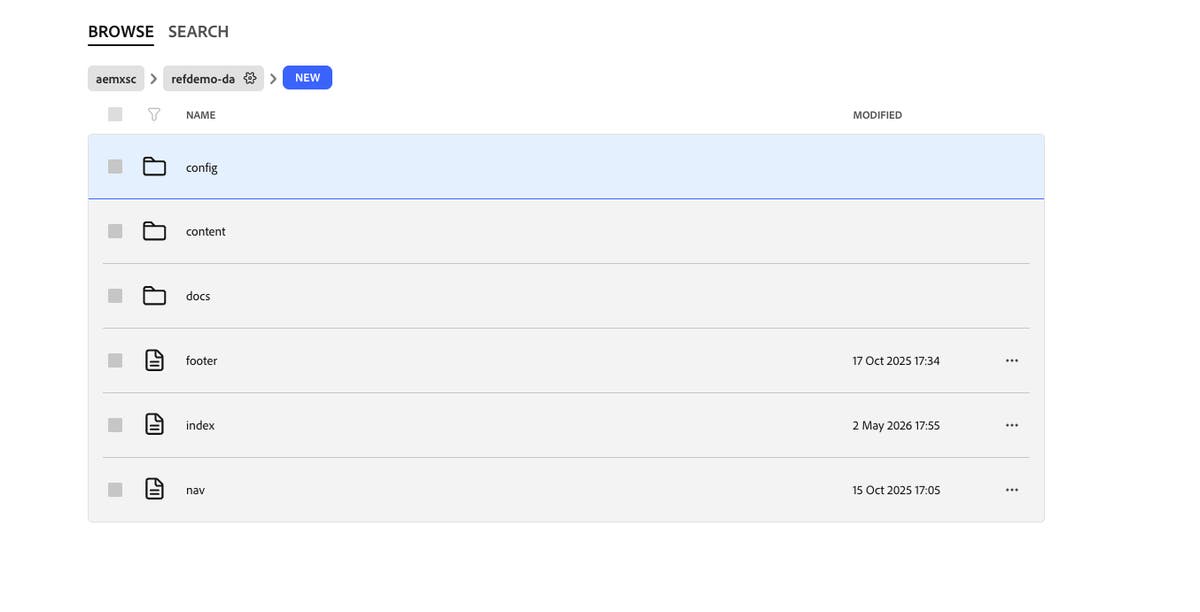Screen dimensions: 1200x612
Task: Open the more options menu for nav
Action: (x=1012, y=490)
